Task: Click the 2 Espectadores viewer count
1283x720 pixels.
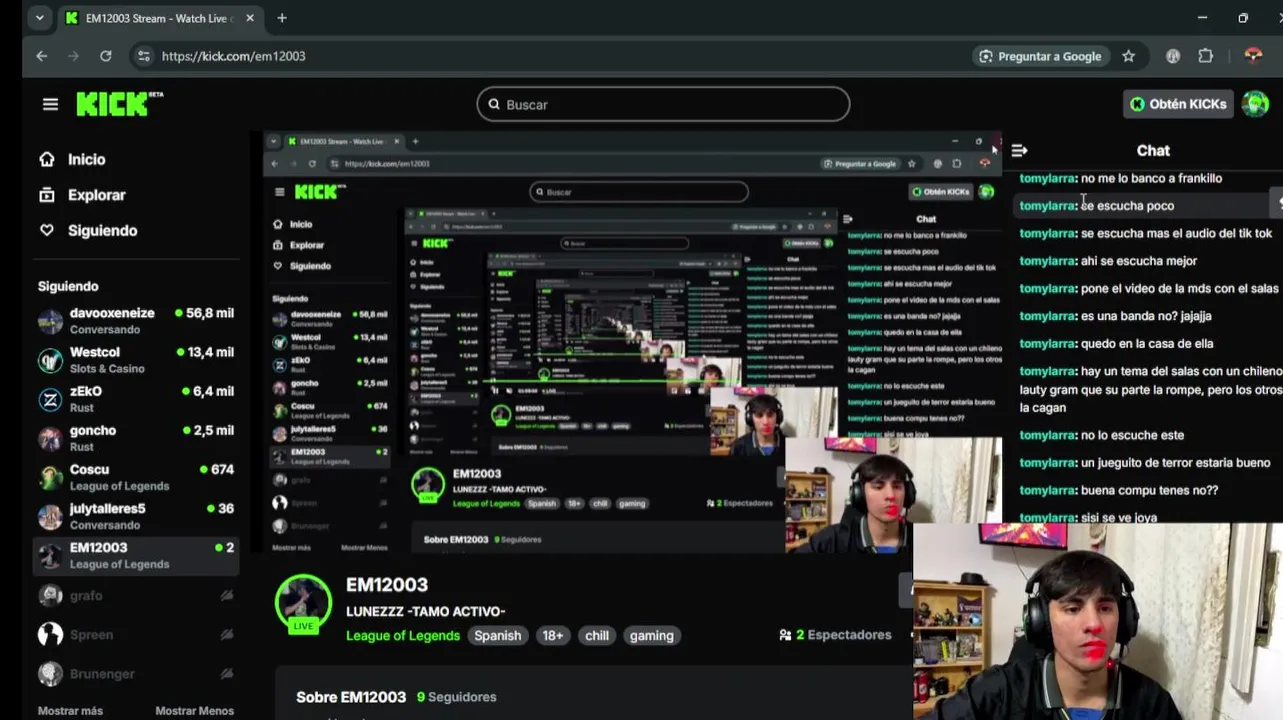Action: point(835,635)
